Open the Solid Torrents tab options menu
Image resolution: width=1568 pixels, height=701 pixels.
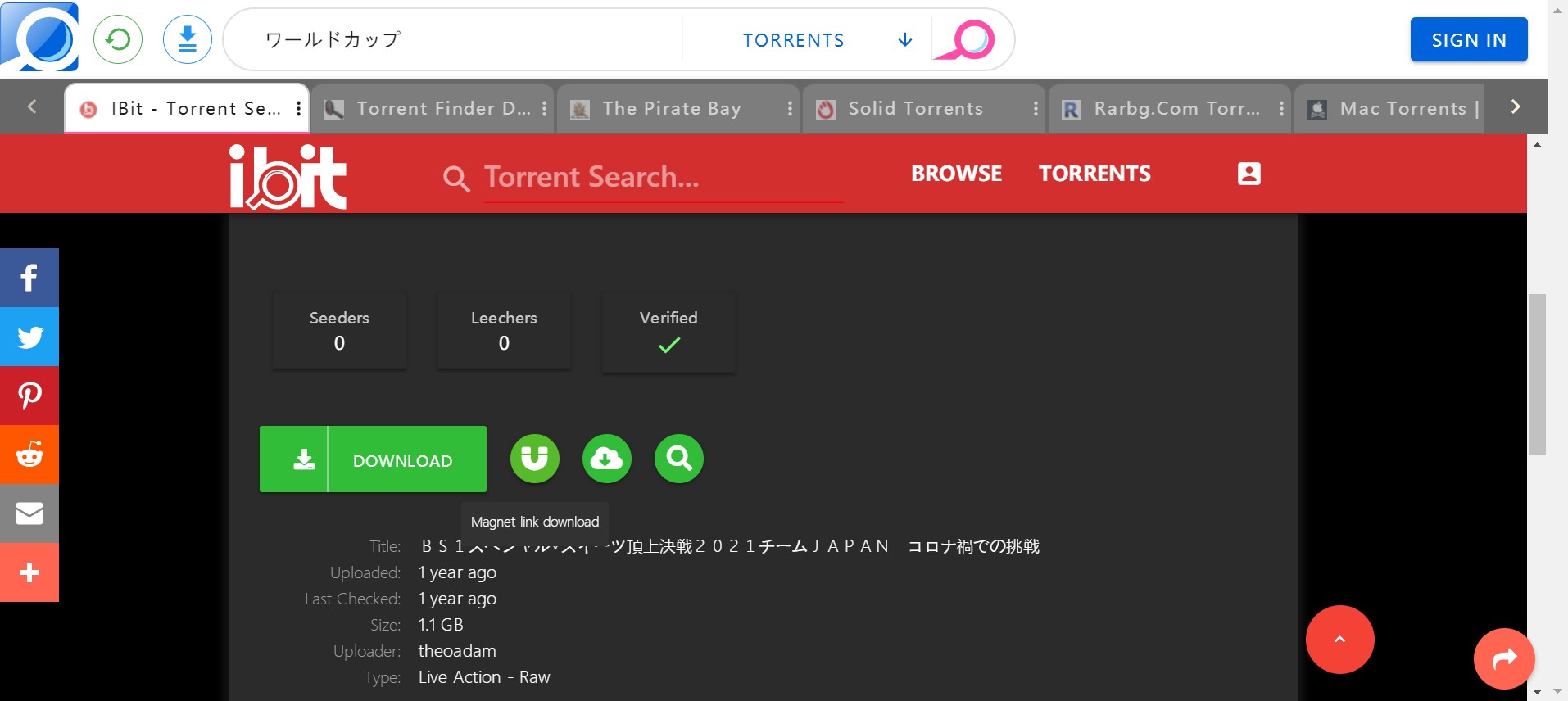(1036, 108)
